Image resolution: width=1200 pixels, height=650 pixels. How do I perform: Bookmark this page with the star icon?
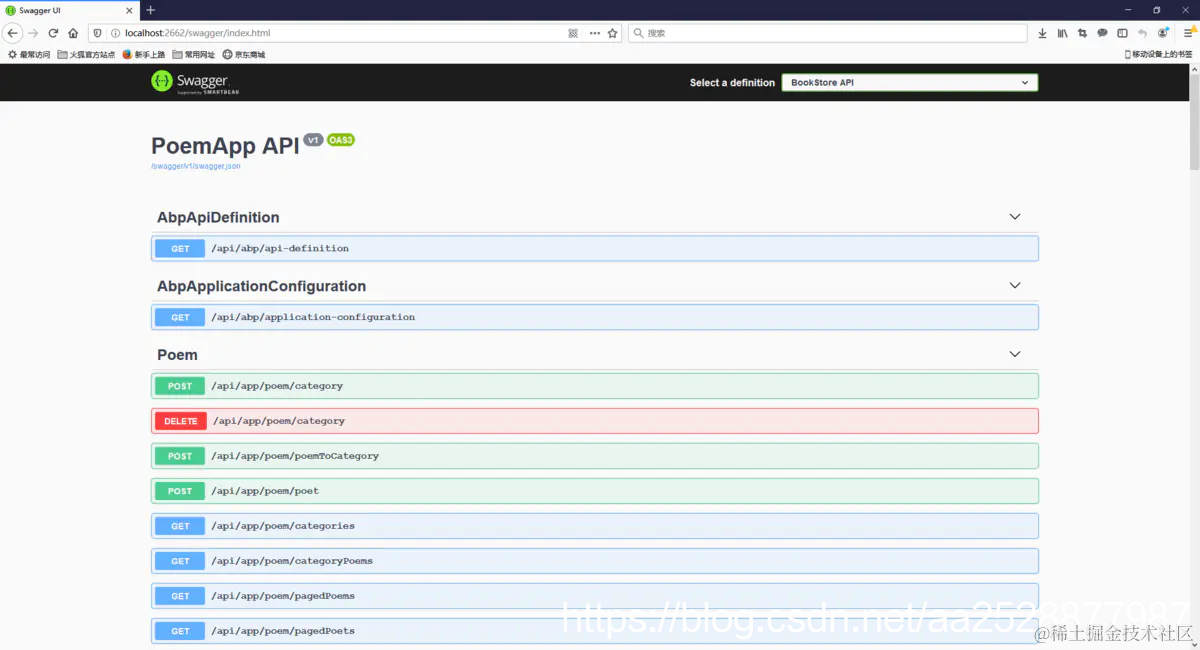click(613, 33)
